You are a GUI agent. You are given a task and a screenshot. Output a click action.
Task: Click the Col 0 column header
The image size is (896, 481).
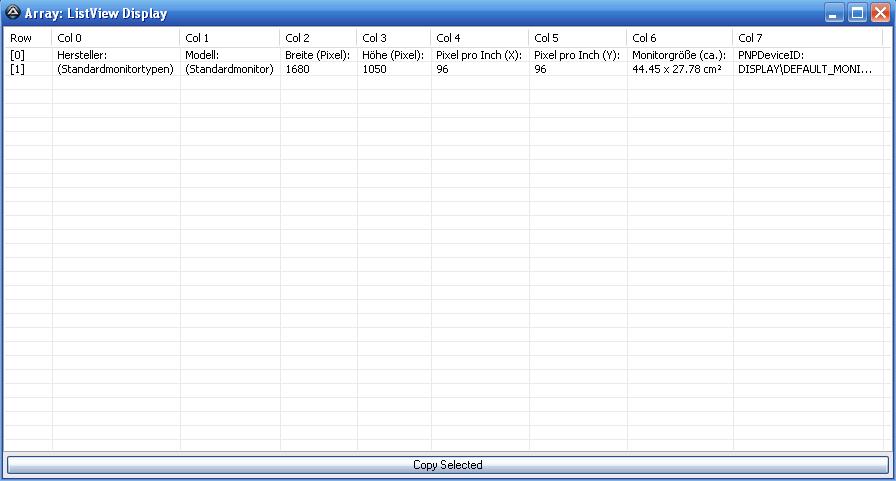tap(115, 38)
